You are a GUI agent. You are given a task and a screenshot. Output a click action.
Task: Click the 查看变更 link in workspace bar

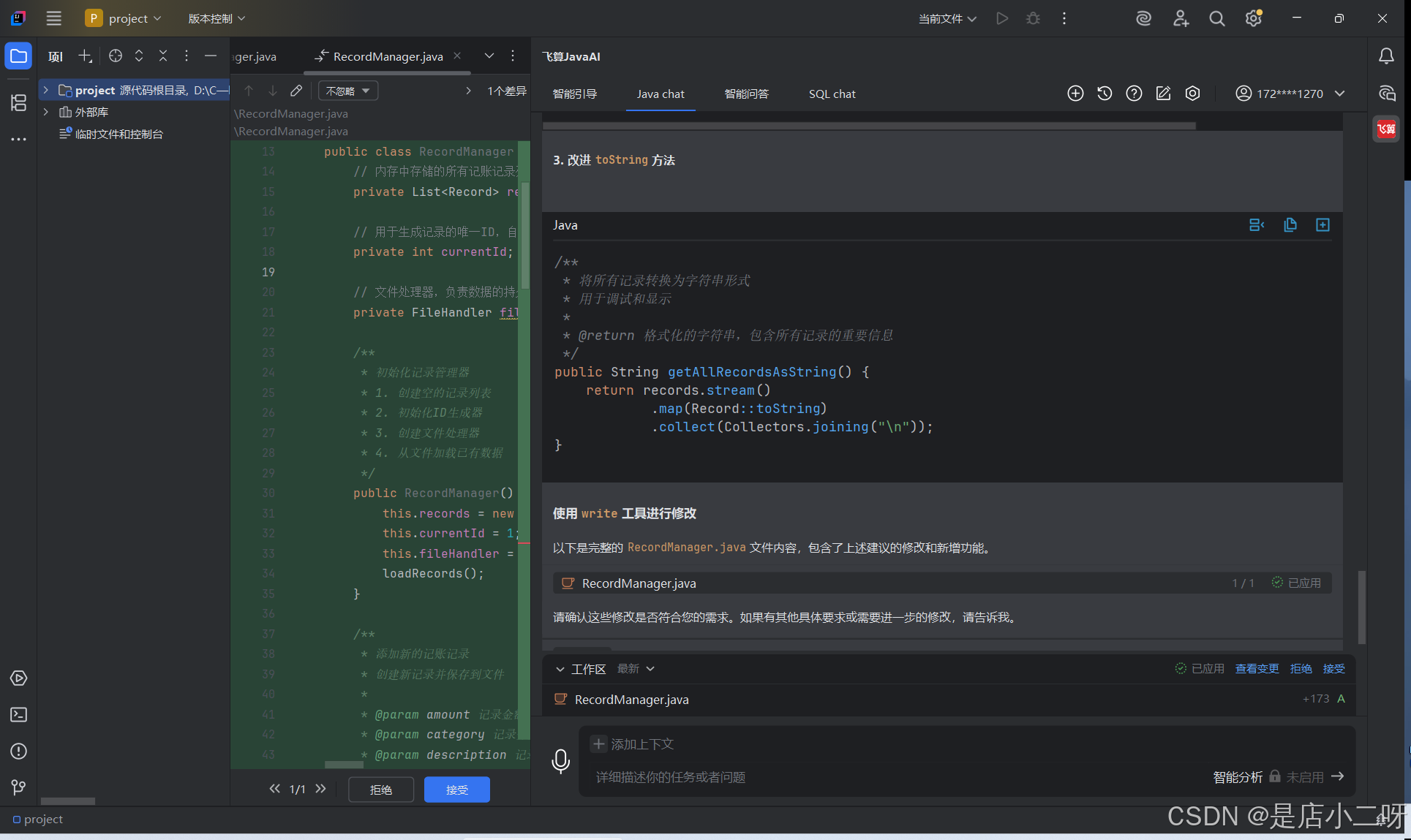pyautogui.click(x=1257, y=669)
